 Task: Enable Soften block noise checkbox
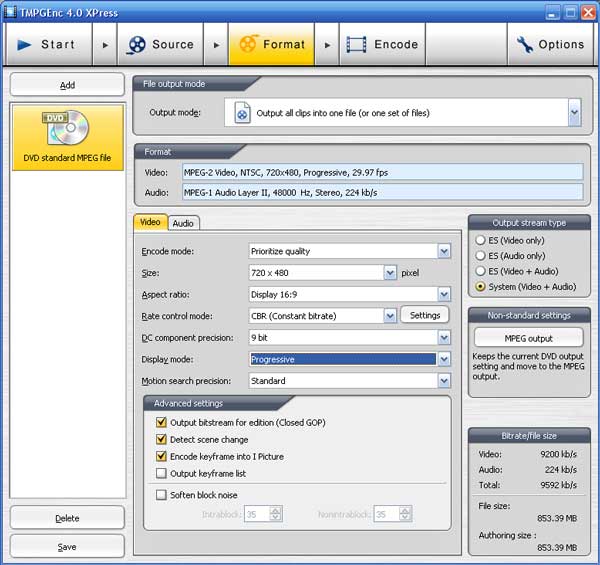coord(161,495)
